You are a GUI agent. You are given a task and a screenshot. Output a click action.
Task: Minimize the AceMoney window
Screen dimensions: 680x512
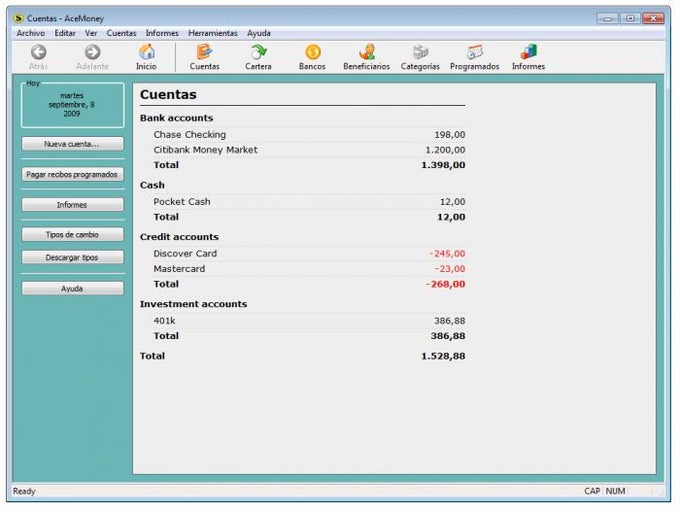pos(608,18)
